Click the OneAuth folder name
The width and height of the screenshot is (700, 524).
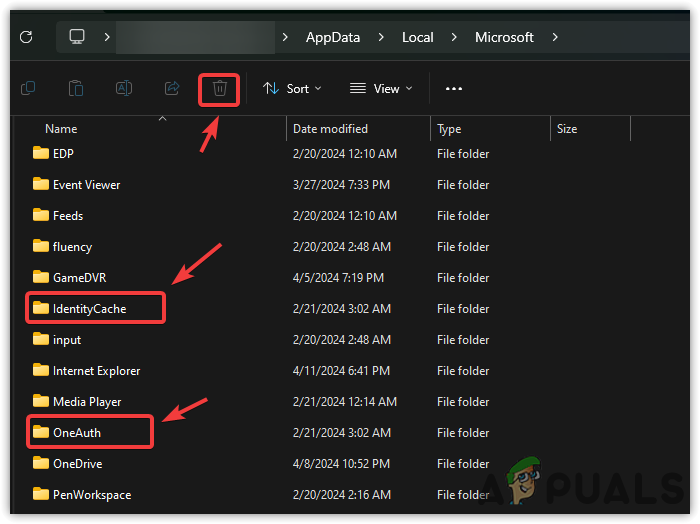77,433
